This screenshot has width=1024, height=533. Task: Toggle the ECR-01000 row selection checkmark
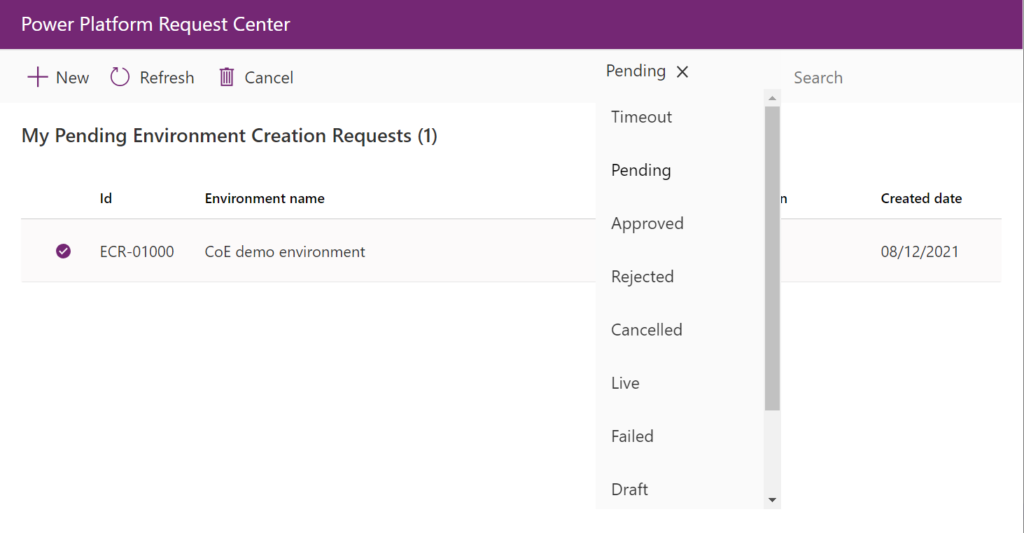(63, 251)
